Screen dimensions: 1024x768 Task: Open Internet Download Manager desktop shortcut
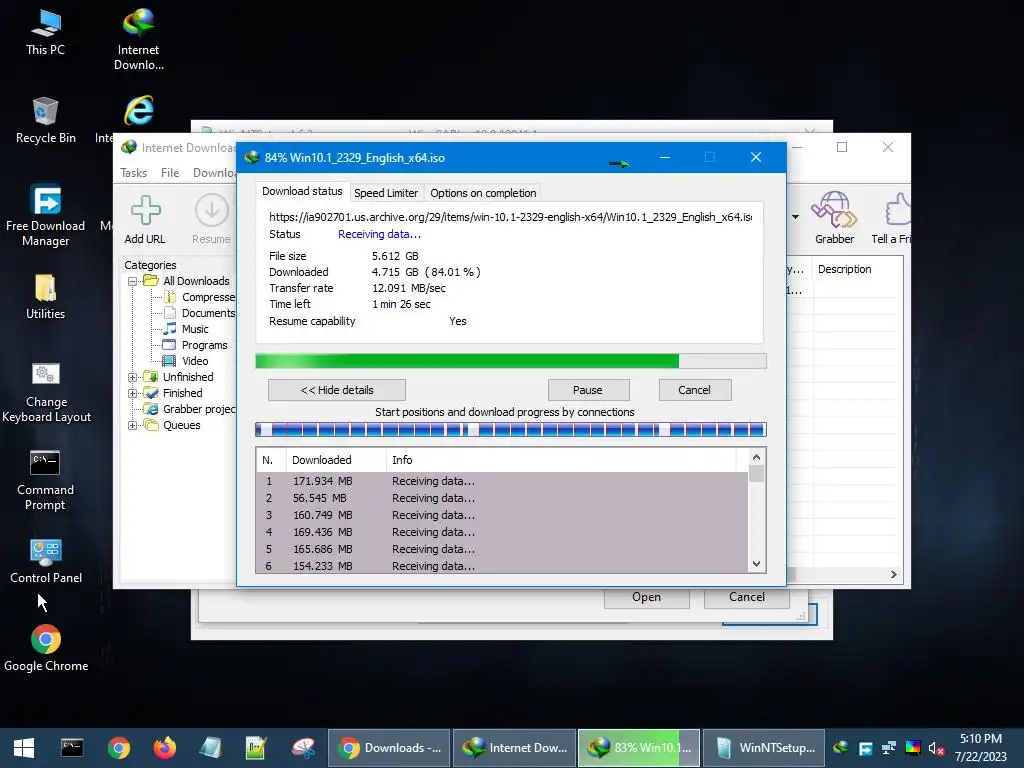138,39
